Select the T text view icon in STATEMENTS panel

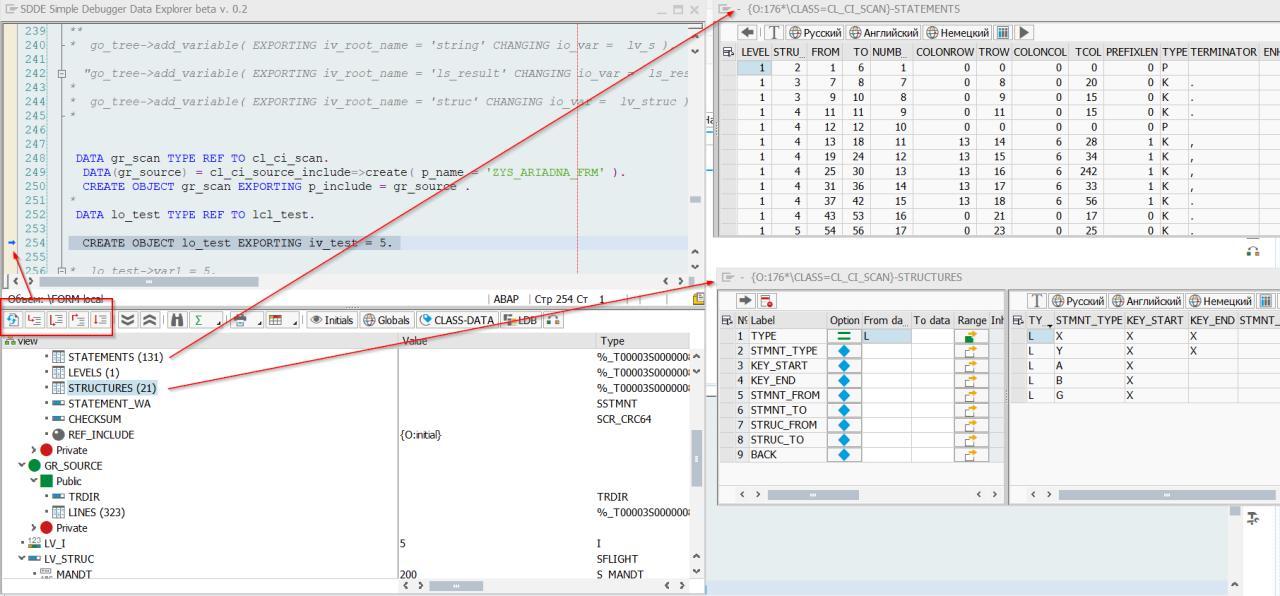tap(774, 31)
